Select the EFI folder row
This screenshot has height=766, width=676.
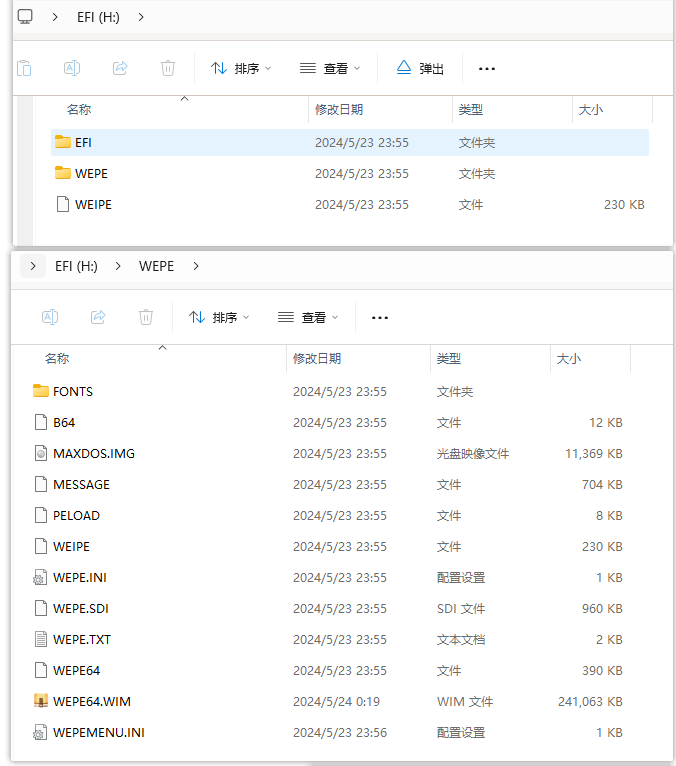[x=83, y=142]
